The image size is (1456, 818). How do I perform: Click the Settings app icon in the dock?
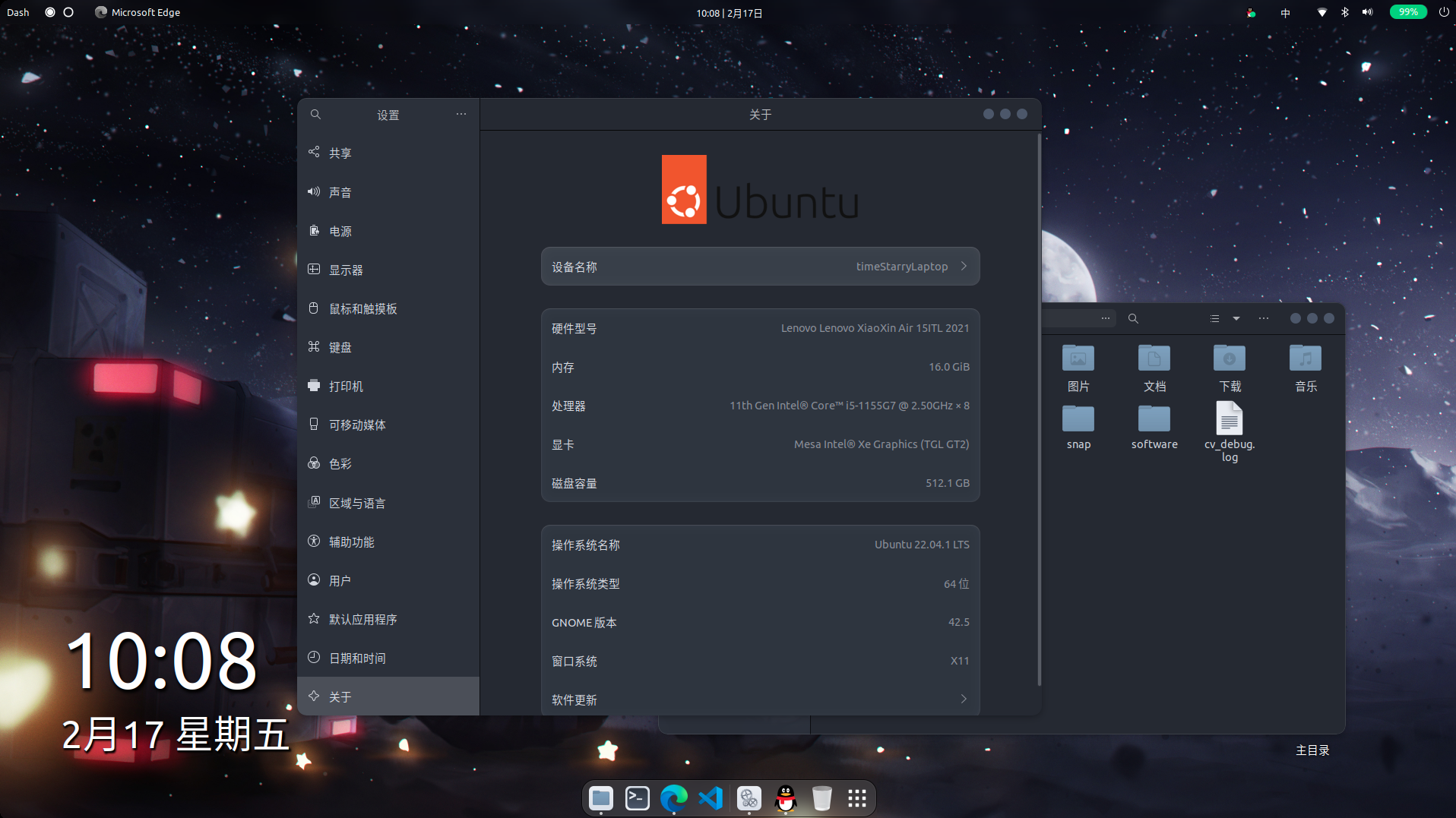pos(749,798)
